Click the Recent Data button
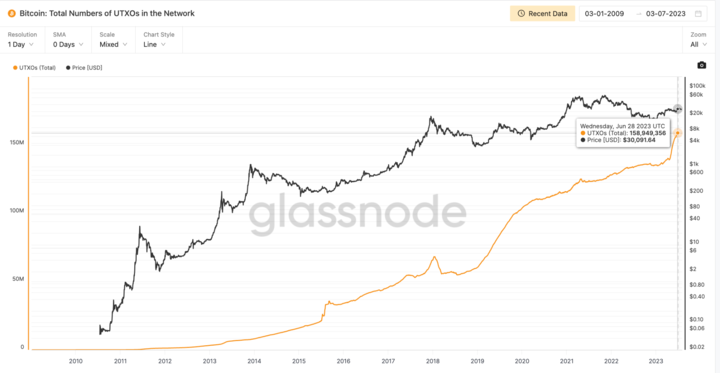 pos(542,14)
